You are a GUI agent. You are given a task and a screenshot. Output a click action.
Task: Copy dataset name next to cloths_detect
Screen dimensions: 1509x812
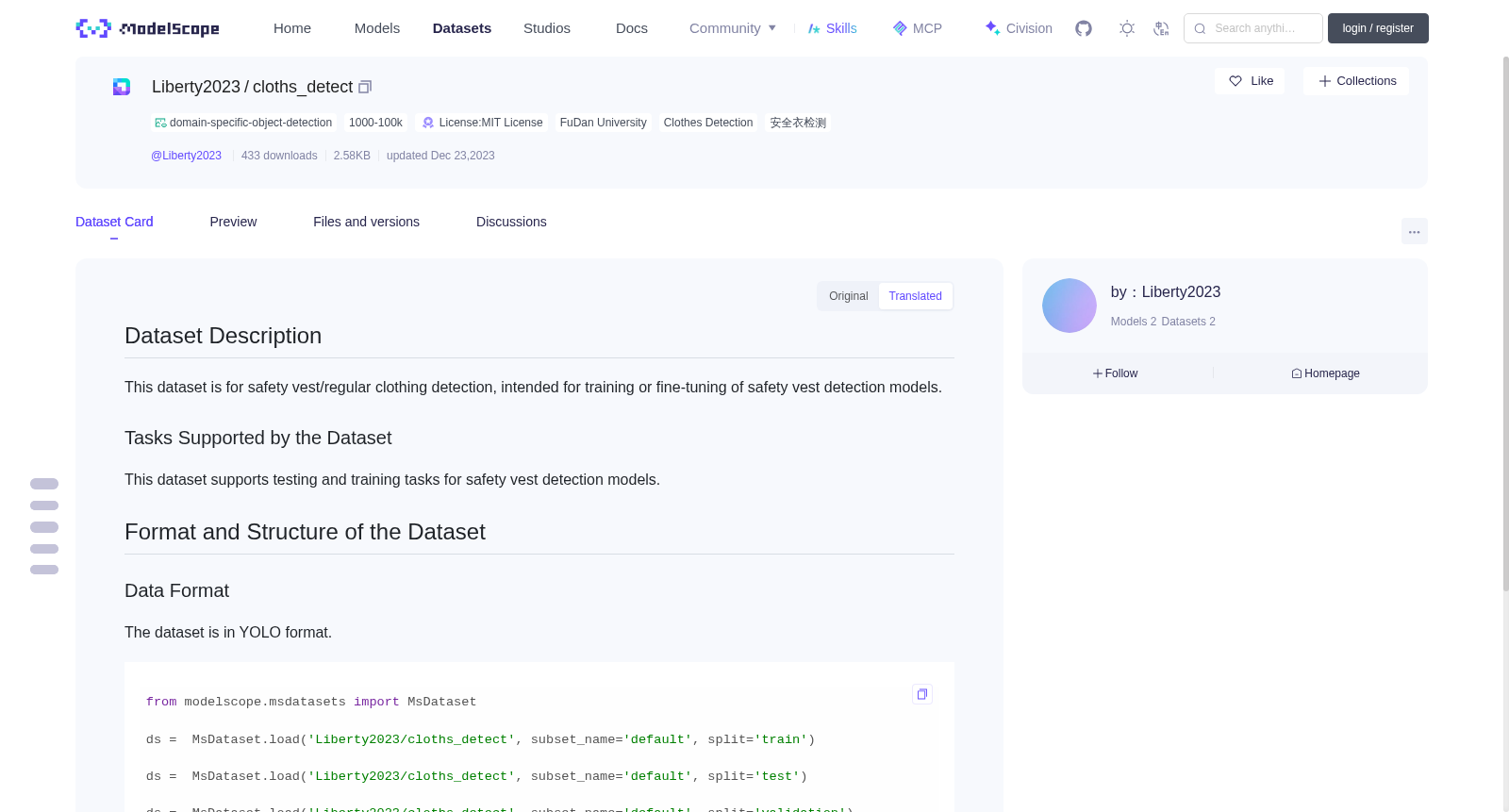click(365, 87)
